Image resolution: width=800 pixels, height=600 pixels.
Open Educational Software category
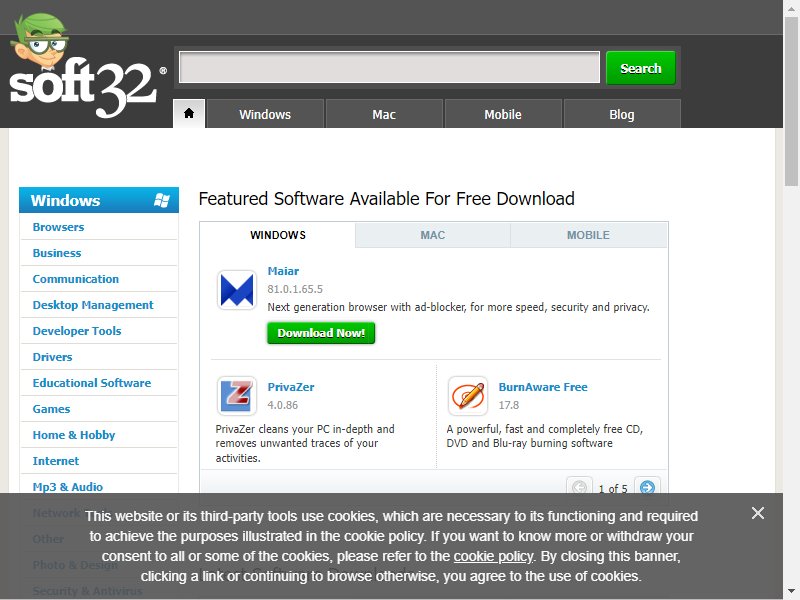click(92, 383)
